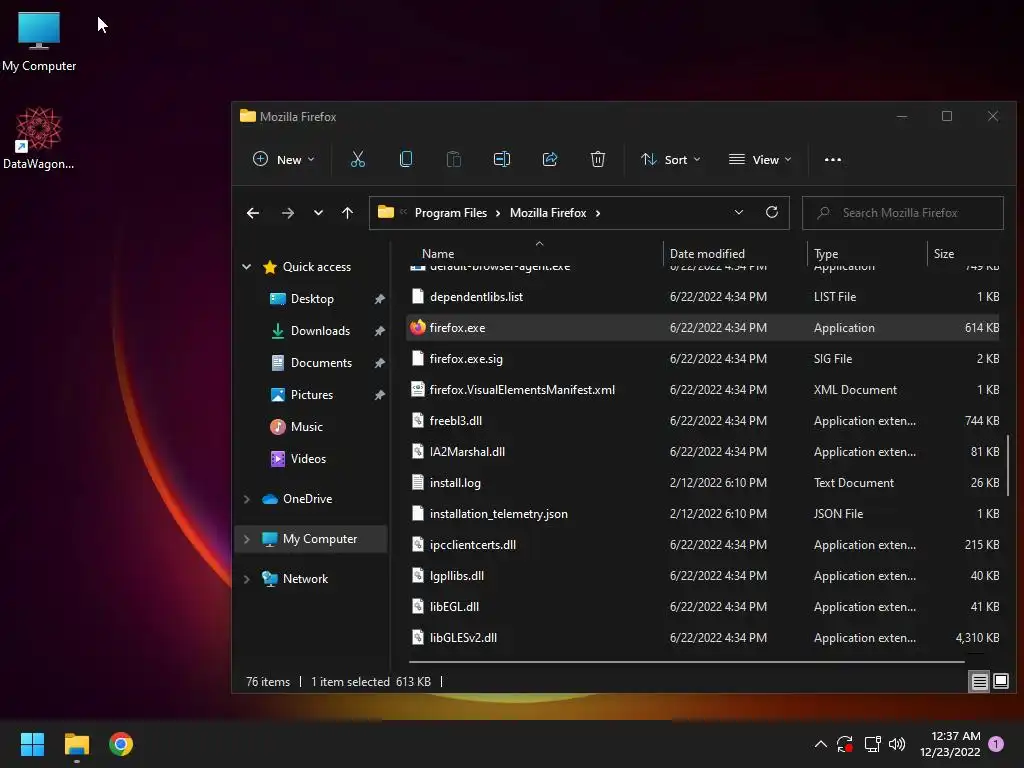1024x768 pixels.
Task: Expand the My Computer tree node
Action: pos(246,539)
